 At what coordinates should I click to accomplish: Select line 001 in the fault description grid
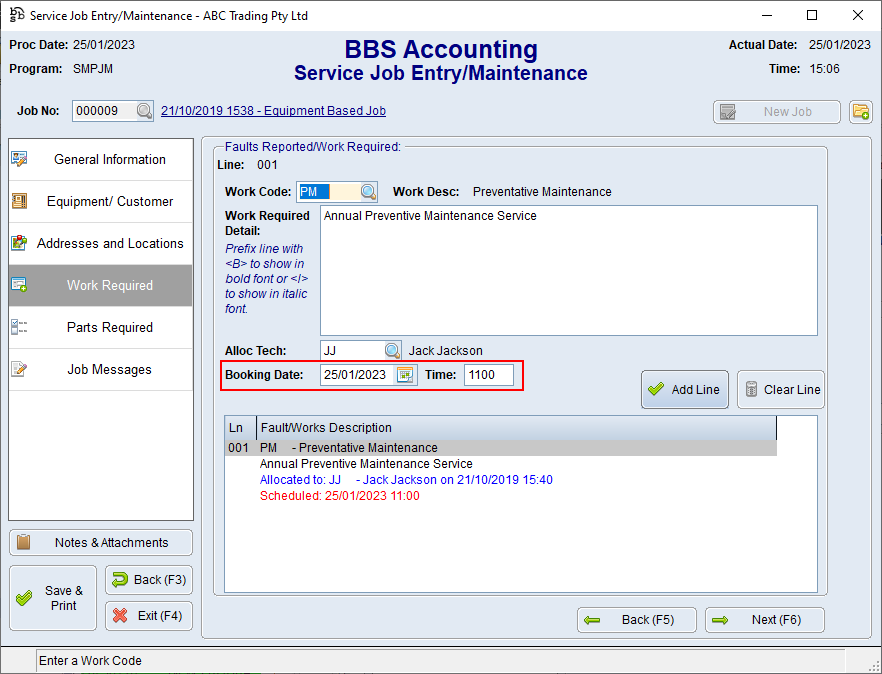pos(400,447)
